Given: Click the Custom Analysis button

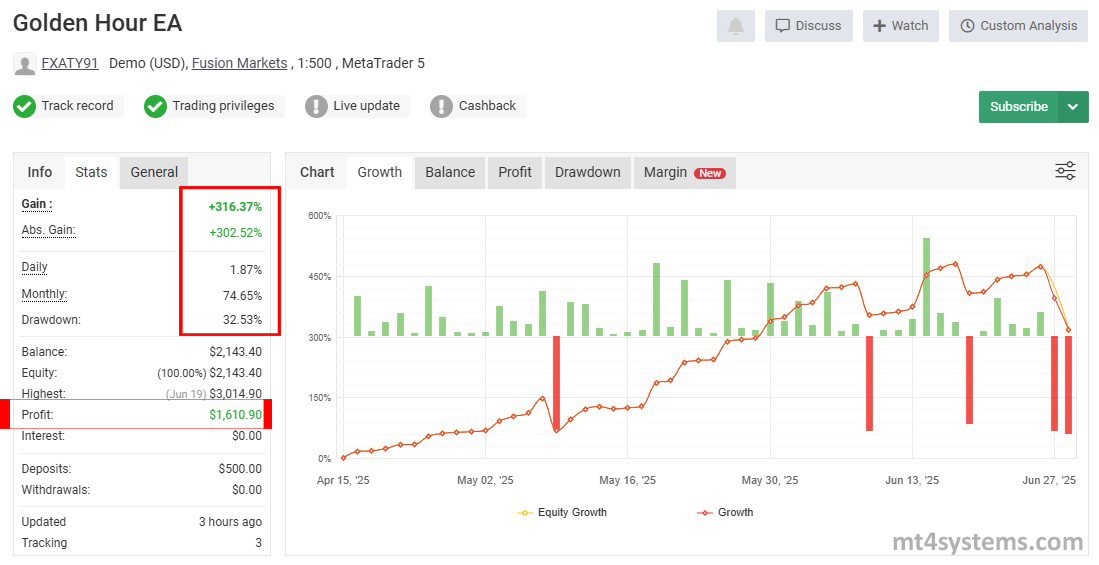Looking at the screenshot, I should click(x=1018, y=26).
